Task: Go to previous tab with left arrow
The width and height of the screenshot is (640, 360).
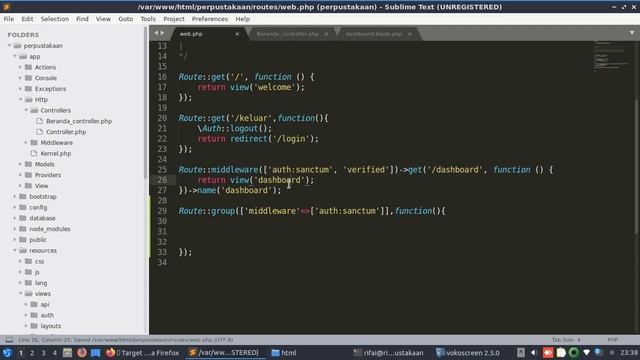Action: [156, 33]
